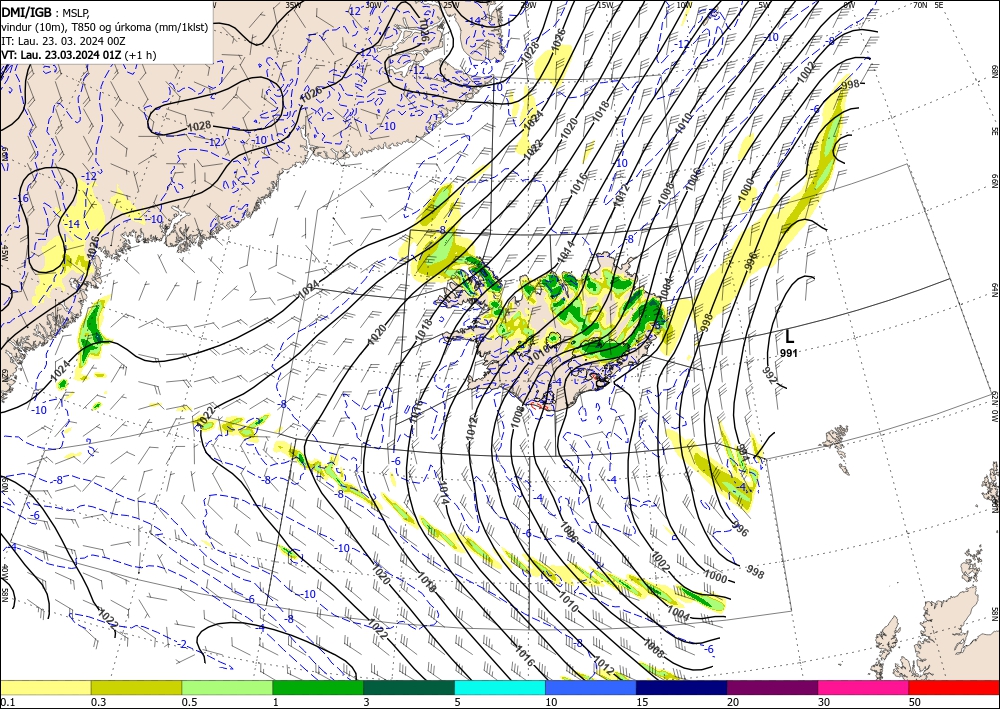This screenshot has height=709, width=1000.
Task: Click the 'IT: Lau. 23. 03. 2024 00Z' line
Action: [63, 41]
